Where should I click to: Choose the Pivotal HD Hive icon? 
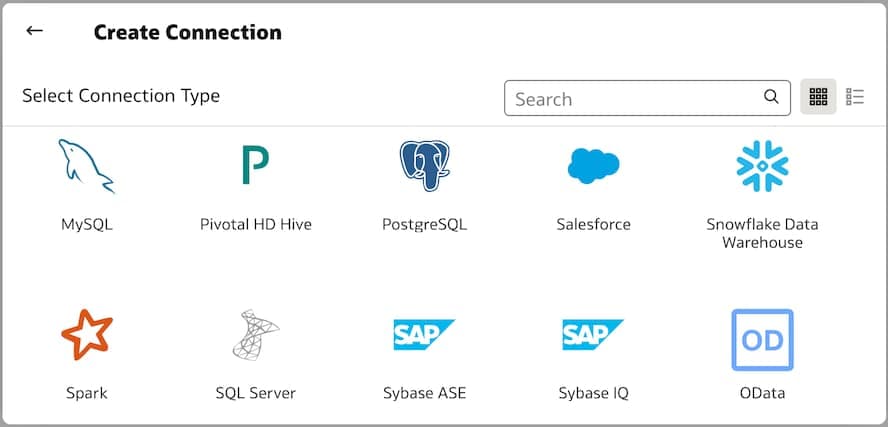pos(255,166)
